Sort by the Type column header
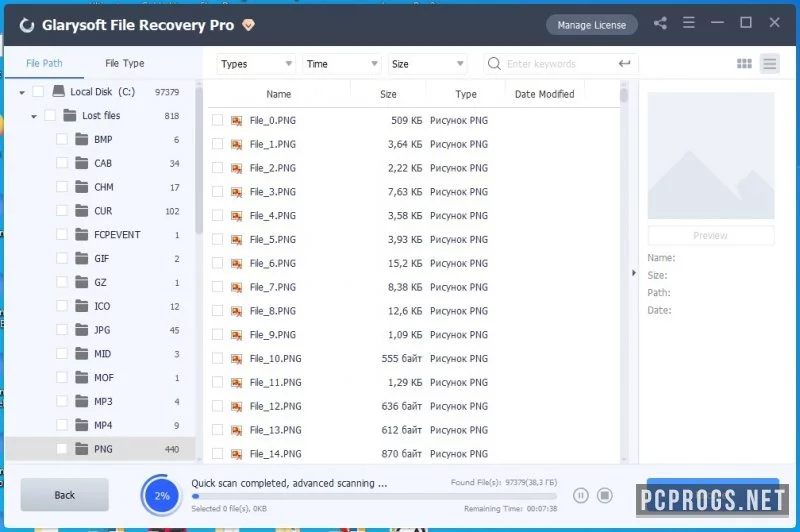Image resolution: width=800 pixels, height=532 pixels. click(x=466, y=94)
